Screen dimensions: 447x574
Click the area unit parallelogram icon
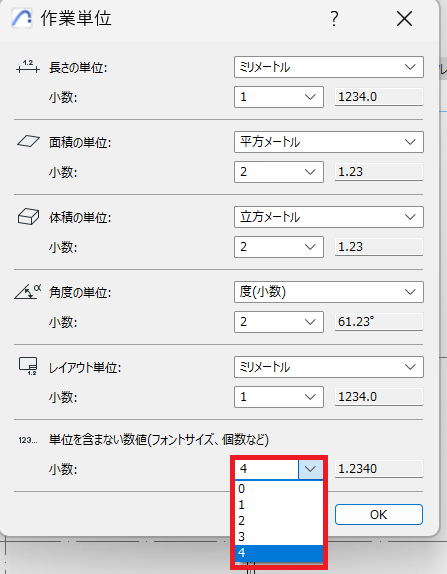pos(28,141)
